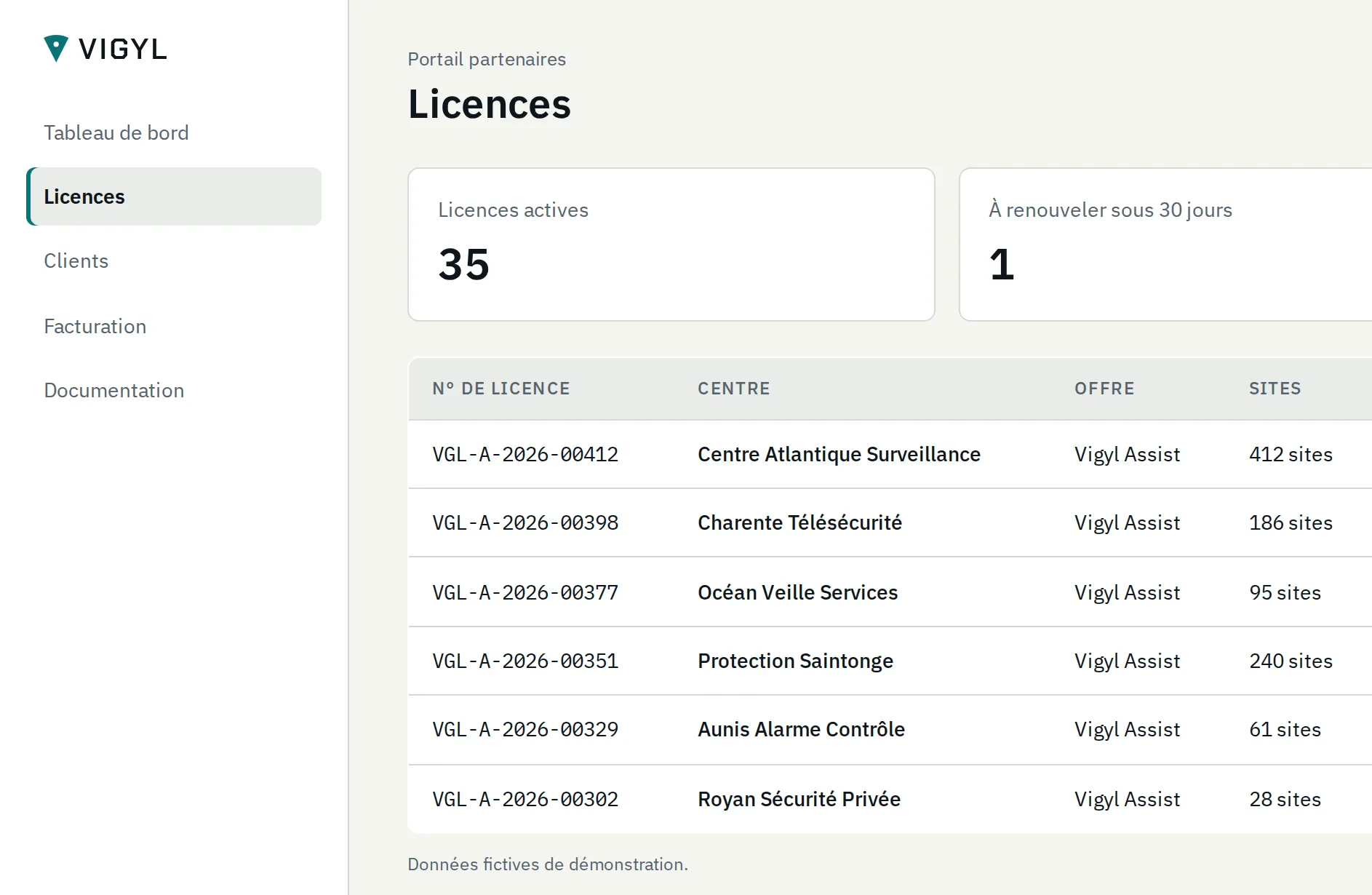The width and height of the screenshot is (1372, 895).
Task: Open Aunis Alarme Contrôle entry
Action: 801,729
